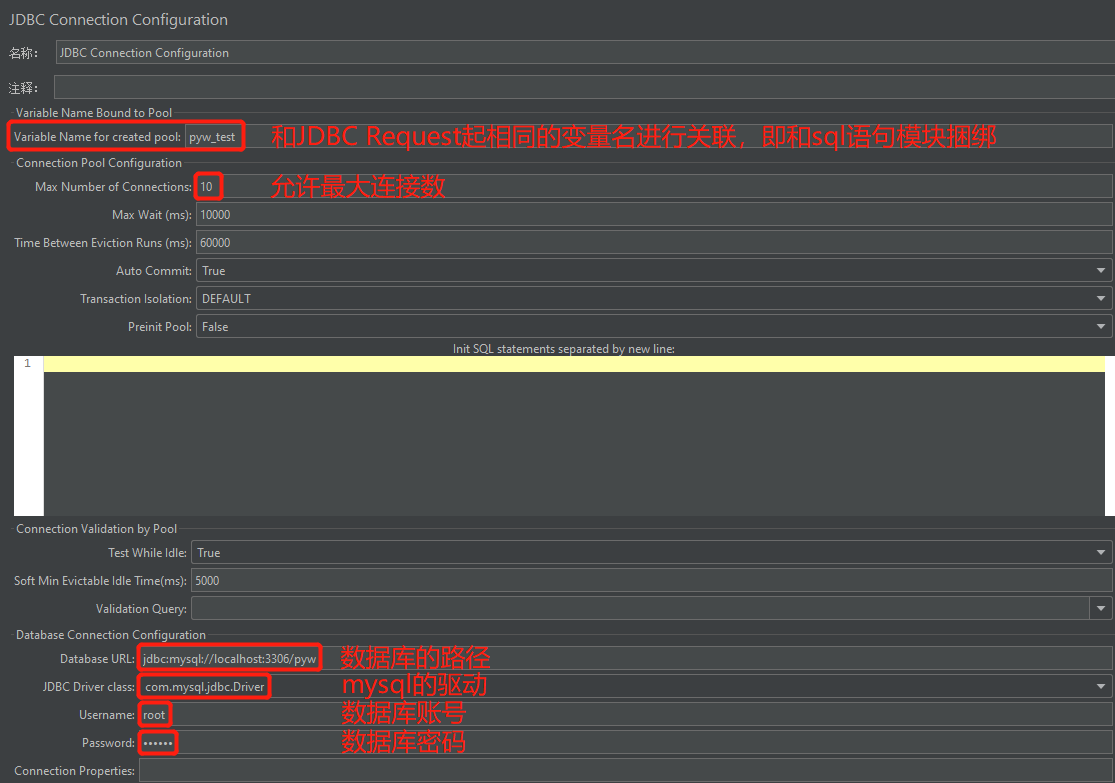This screenshot has width=1115, height=783.
Task: Click the Preinit Pool label
Action: [160, 326]
